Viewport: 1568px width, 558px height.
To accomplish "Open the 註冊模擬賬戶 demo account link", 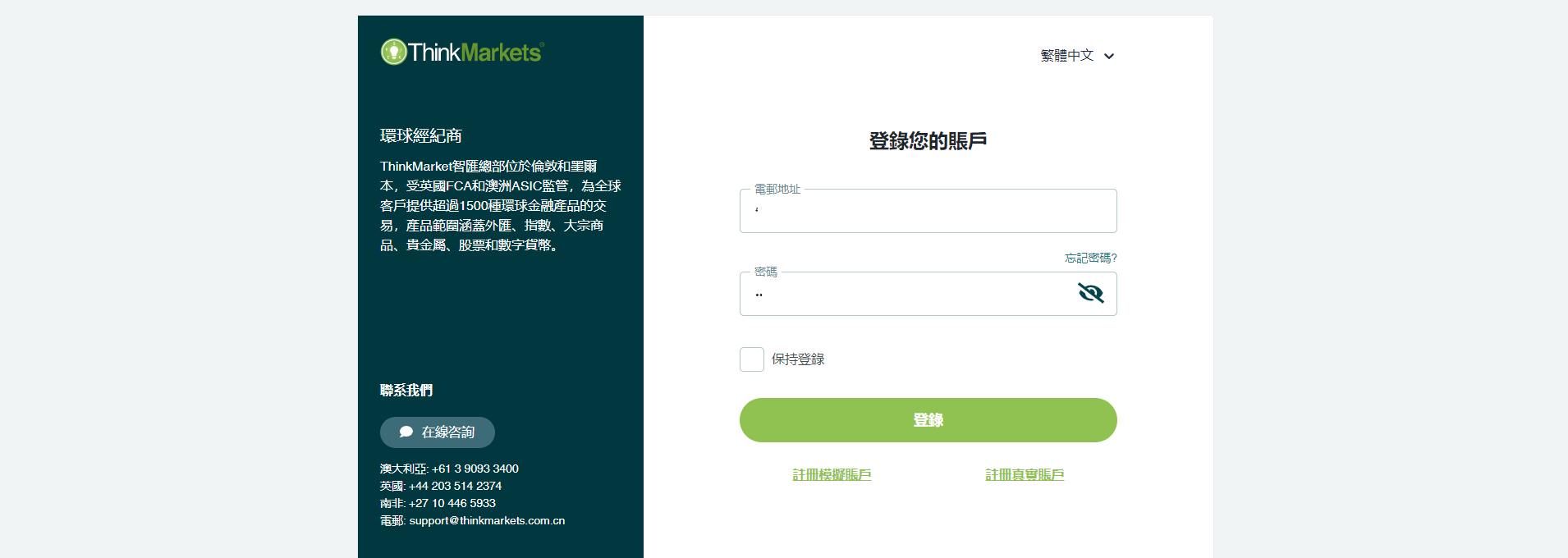I will [x=832, y=474].
